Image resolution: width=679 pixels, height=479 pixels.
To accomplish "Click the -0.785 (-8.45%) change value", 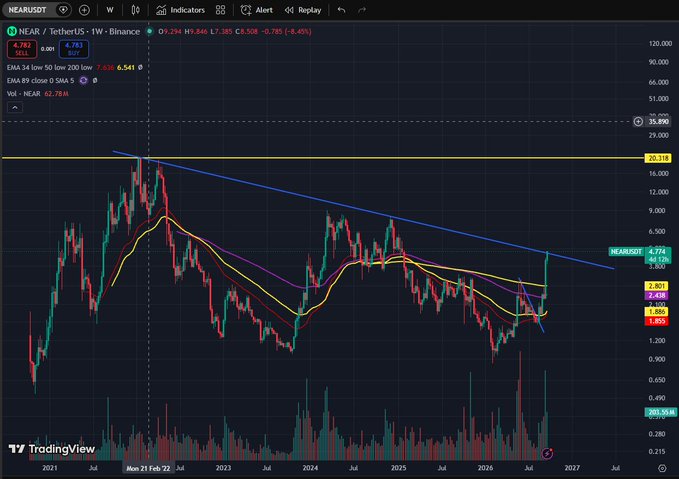I will pos(286,32).
